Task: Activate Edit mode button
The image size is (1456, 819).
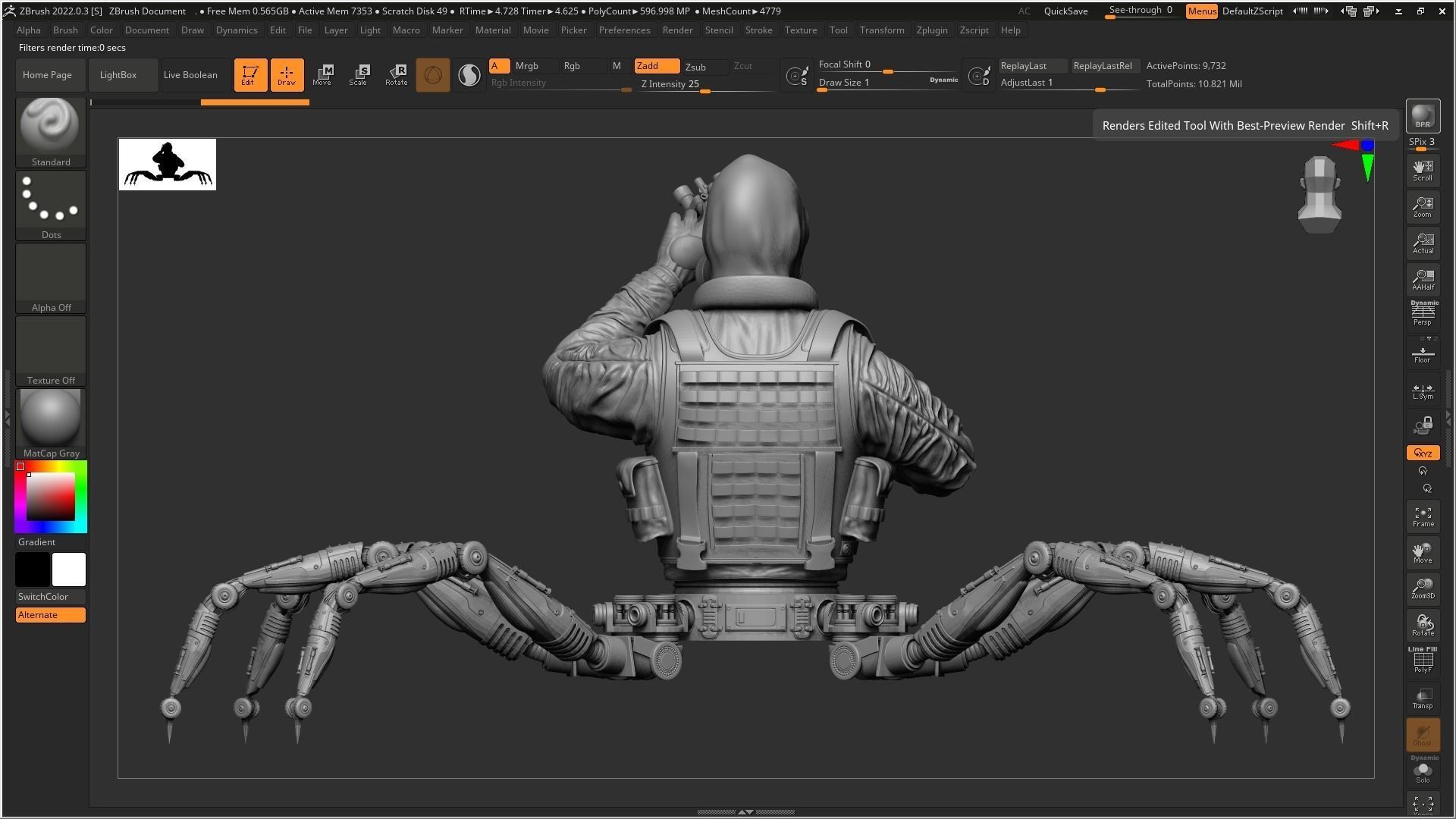Action: [x=250, y=74]
